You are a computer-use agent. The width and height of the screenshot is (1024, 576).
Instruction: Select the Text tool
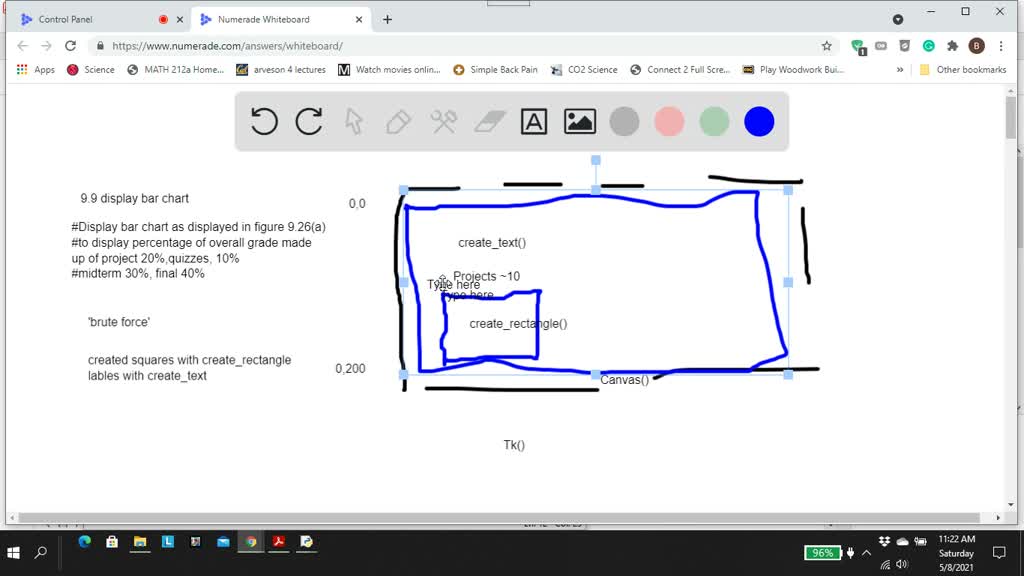pos(533,121)
